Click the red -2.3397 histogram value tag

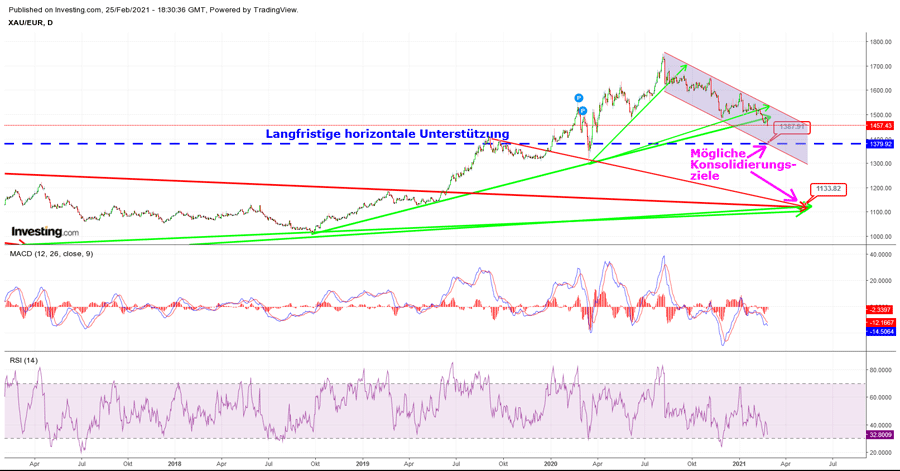tap(880, 310)
